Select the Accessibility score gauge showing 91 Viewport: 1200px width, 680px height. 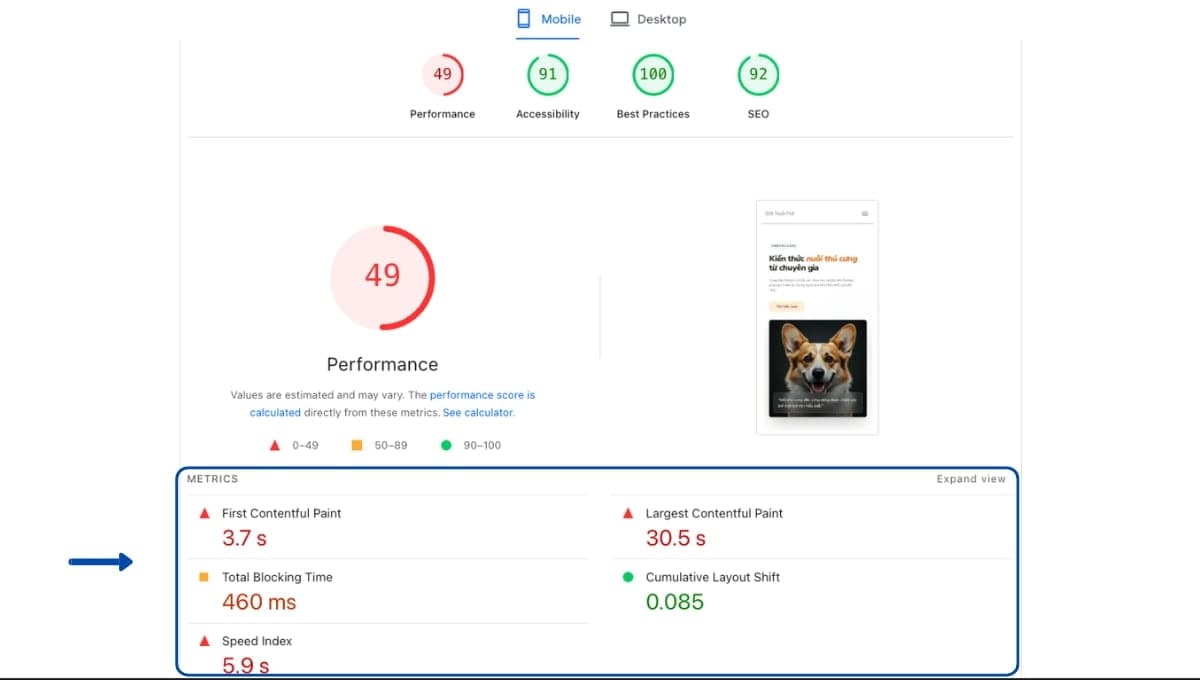[548, 74]
